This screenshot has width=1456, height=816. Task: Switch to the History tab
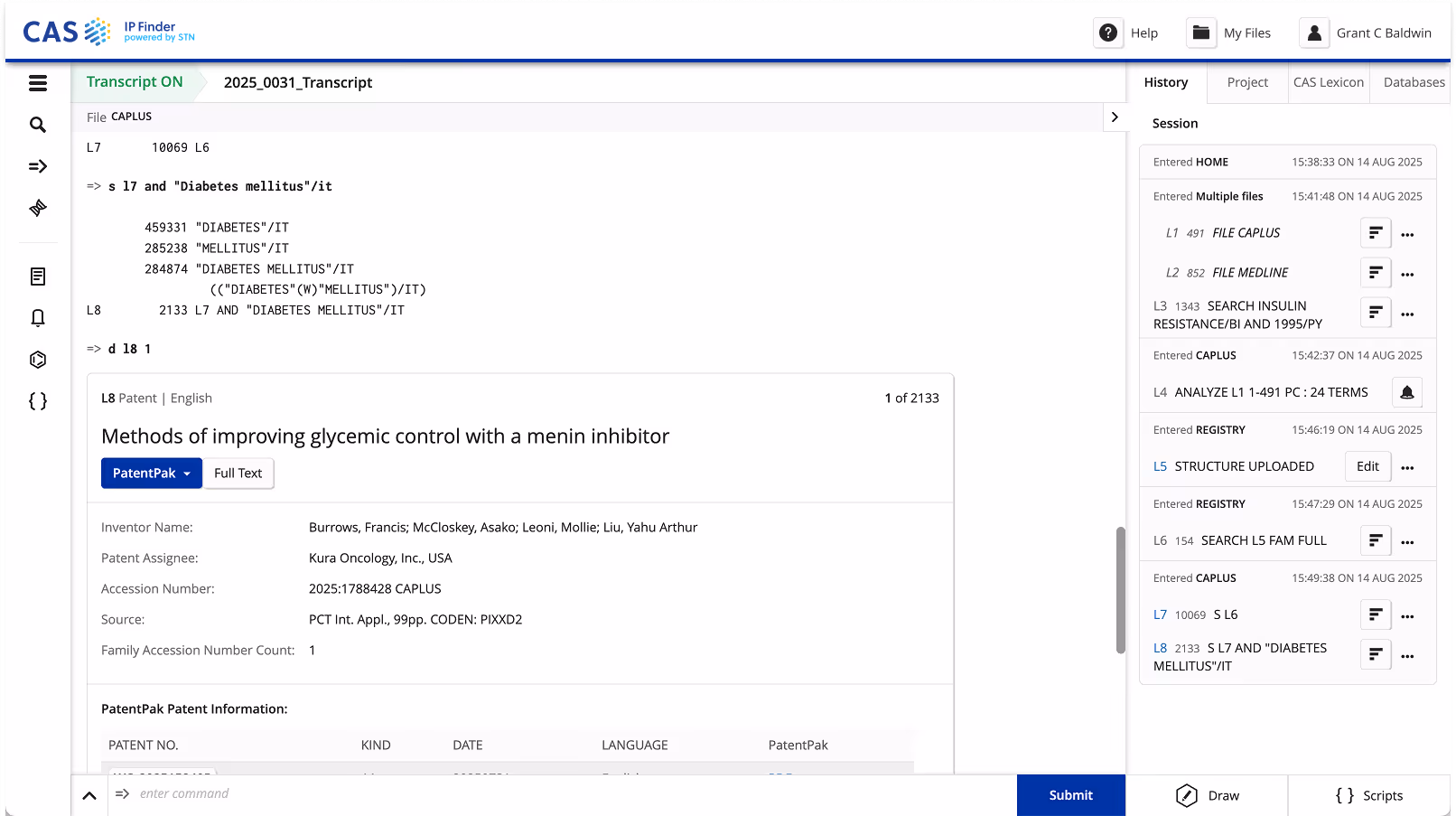tap(1166, 82)
